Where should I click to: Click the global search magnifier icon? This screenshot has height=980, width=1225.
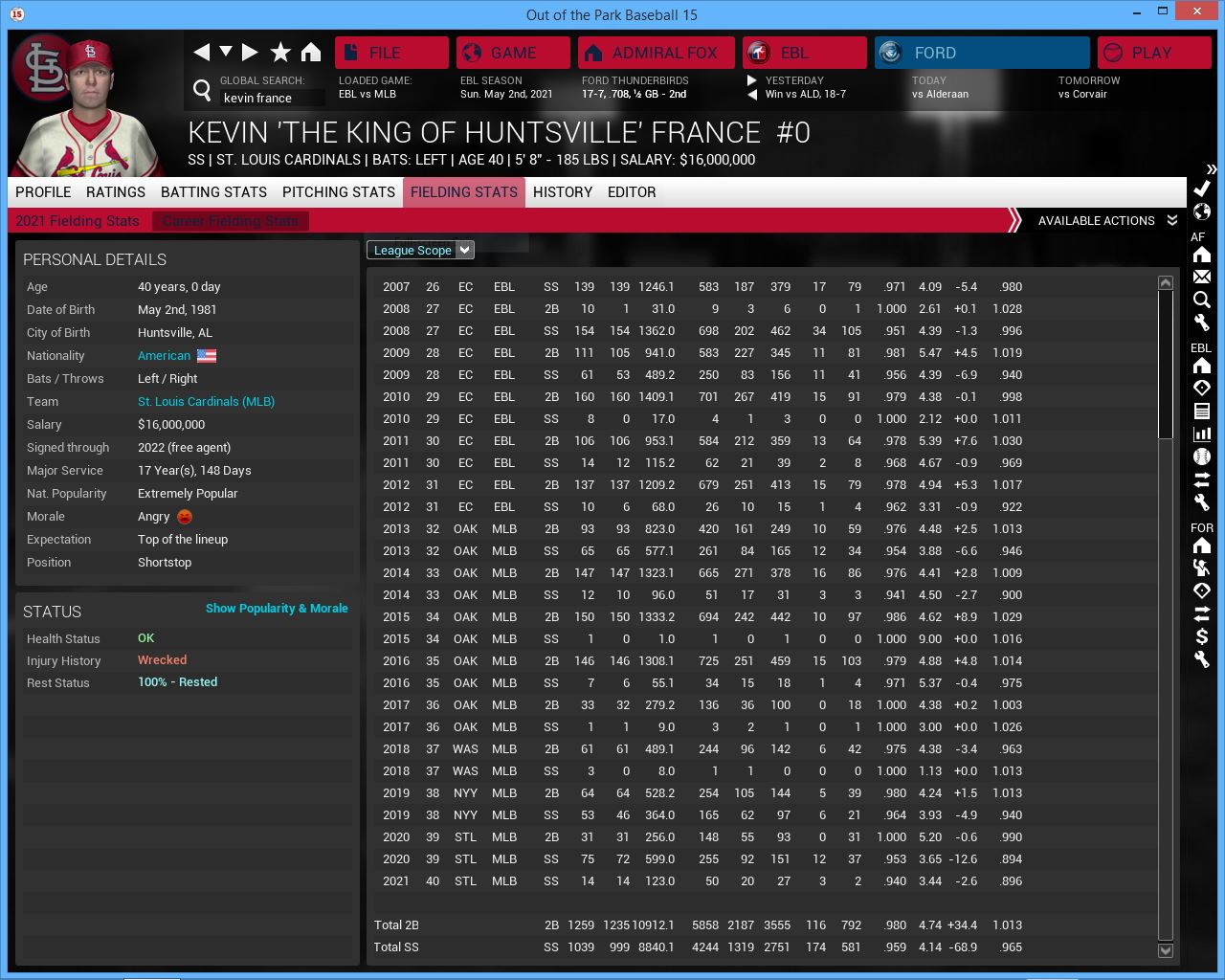202,90
